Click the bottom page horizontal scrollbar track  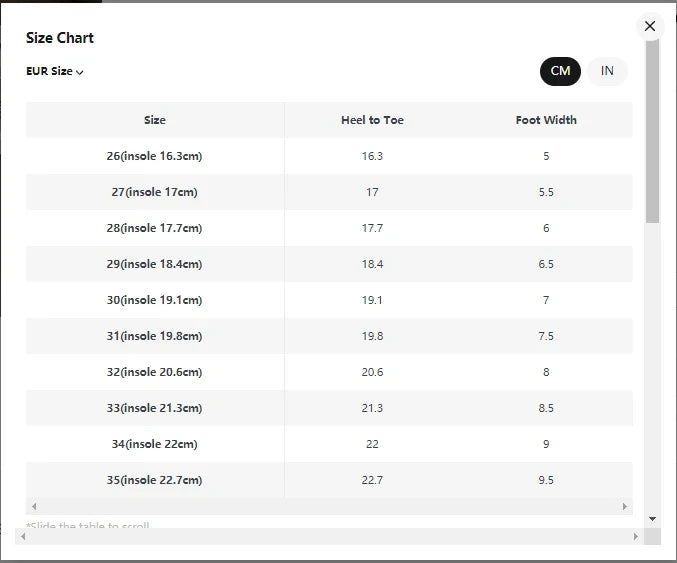[329, 536]
